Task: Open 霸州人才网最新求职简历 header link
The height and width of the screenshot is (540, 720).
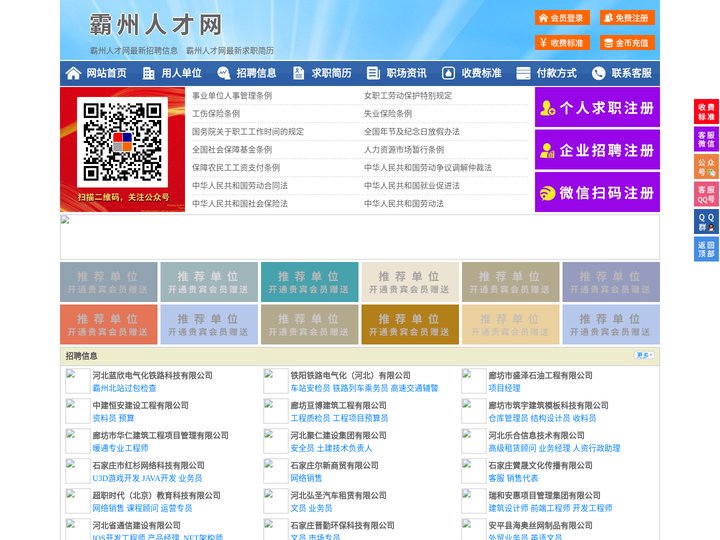Action: (x=230, y=51)
